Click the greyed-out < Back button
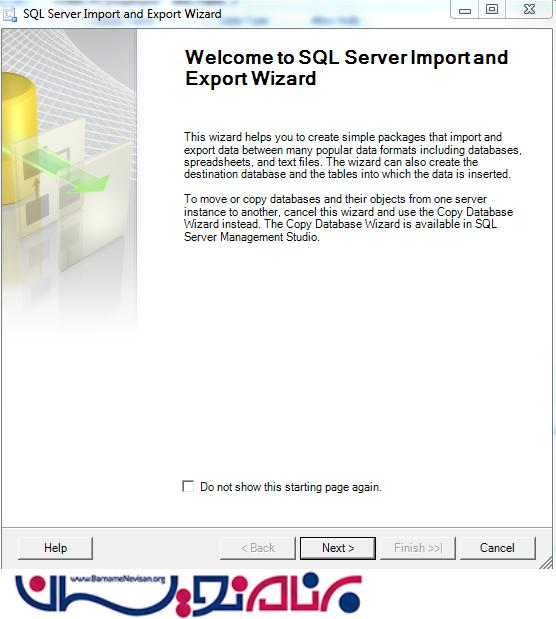 coord(257,548)
